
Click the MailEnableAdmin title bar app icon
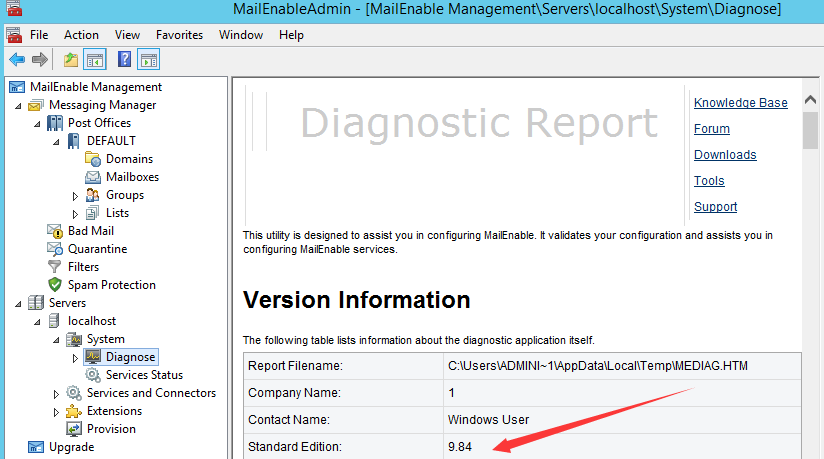[14, 8]
